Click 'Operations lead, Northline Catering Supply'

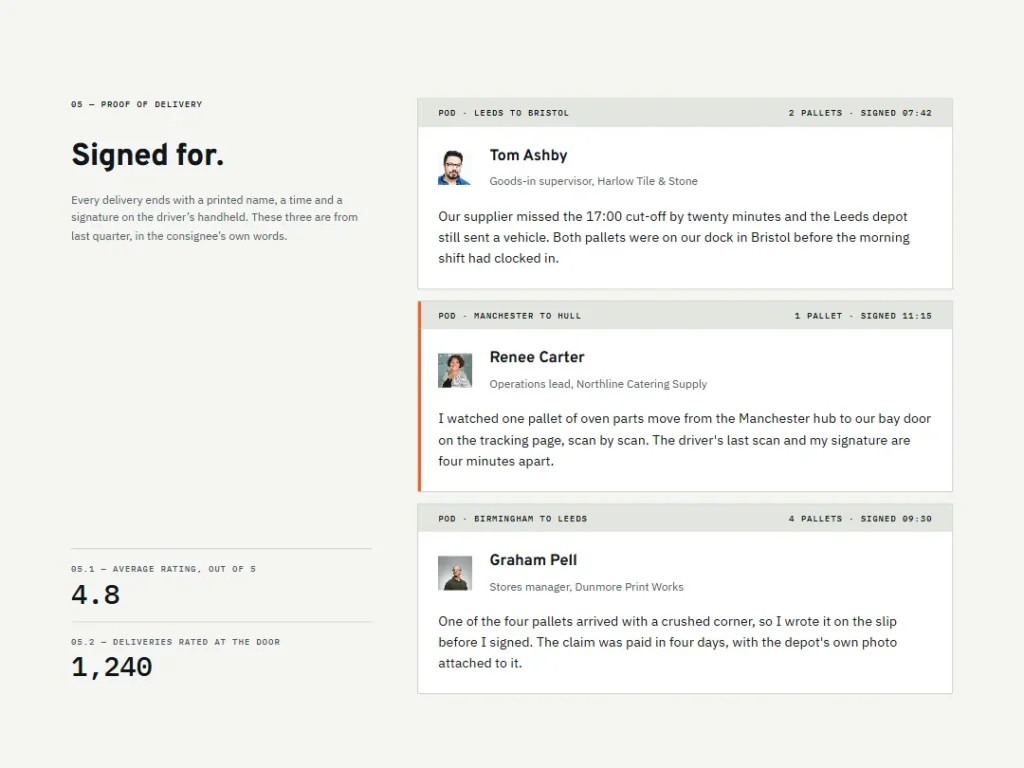point(598,384)
